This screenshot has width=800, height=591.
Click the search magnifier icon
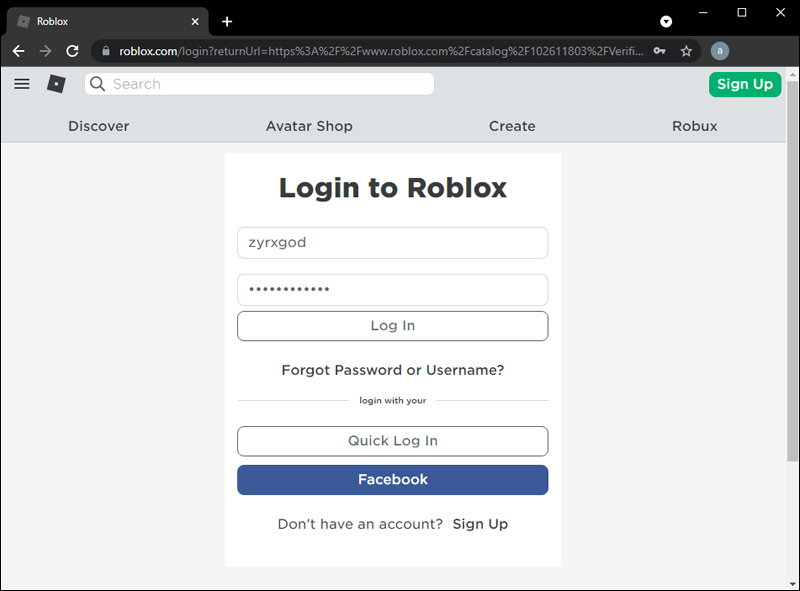(x=98, y=84)
